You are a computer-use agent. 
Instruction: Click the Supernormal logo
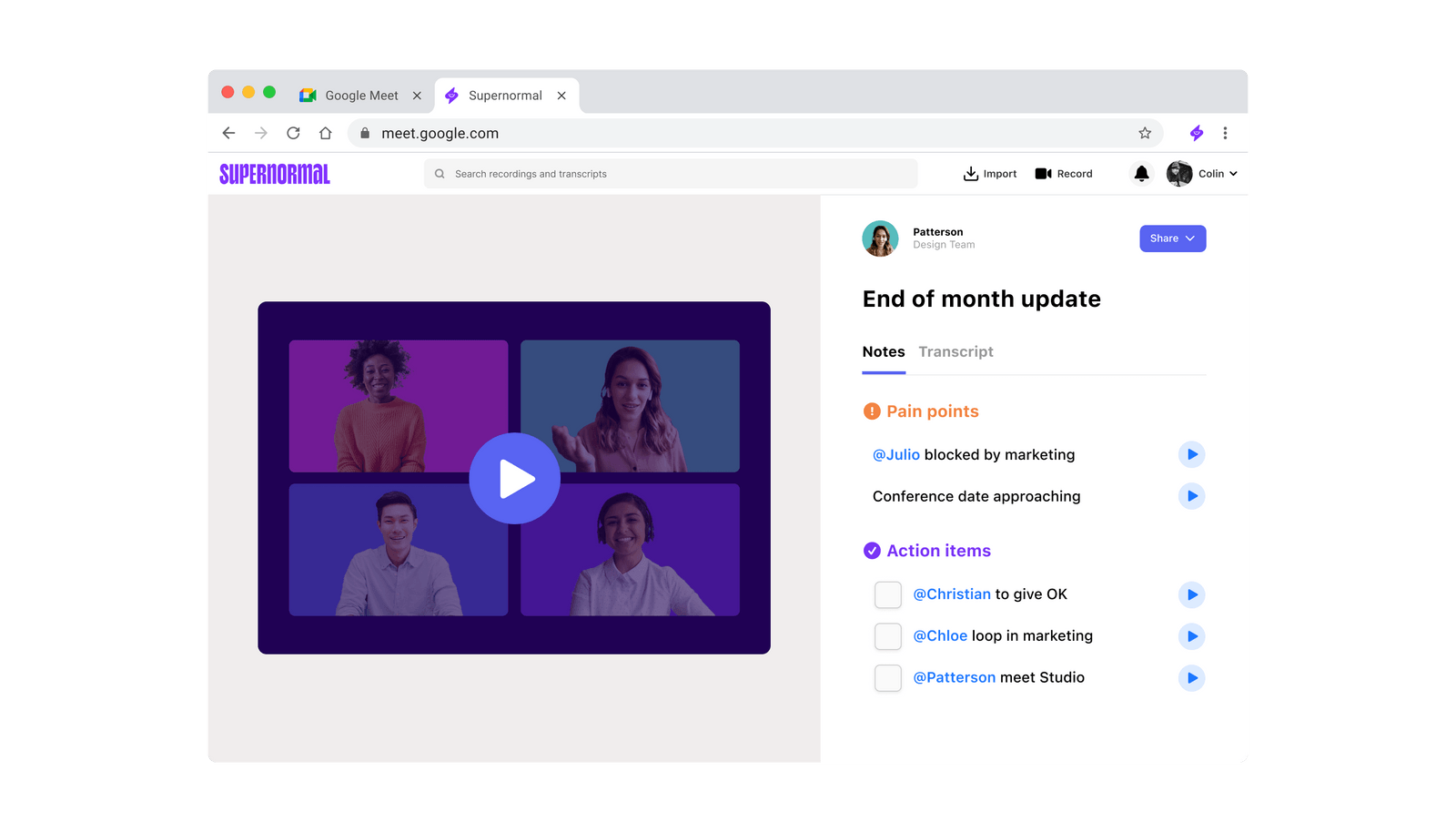pyautogui.click(x=274, y=173)
